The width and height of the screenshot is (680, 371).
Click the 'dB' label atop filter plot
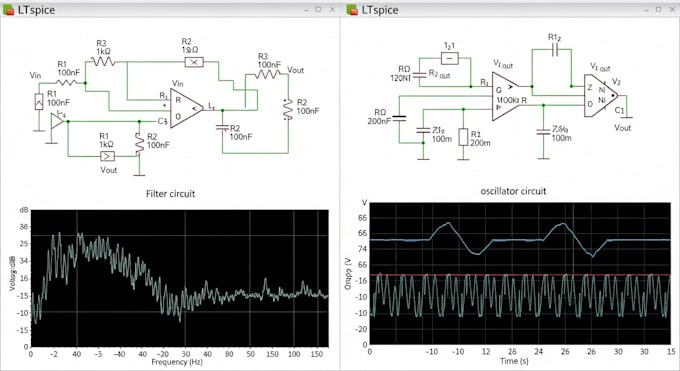click(24, 210)
